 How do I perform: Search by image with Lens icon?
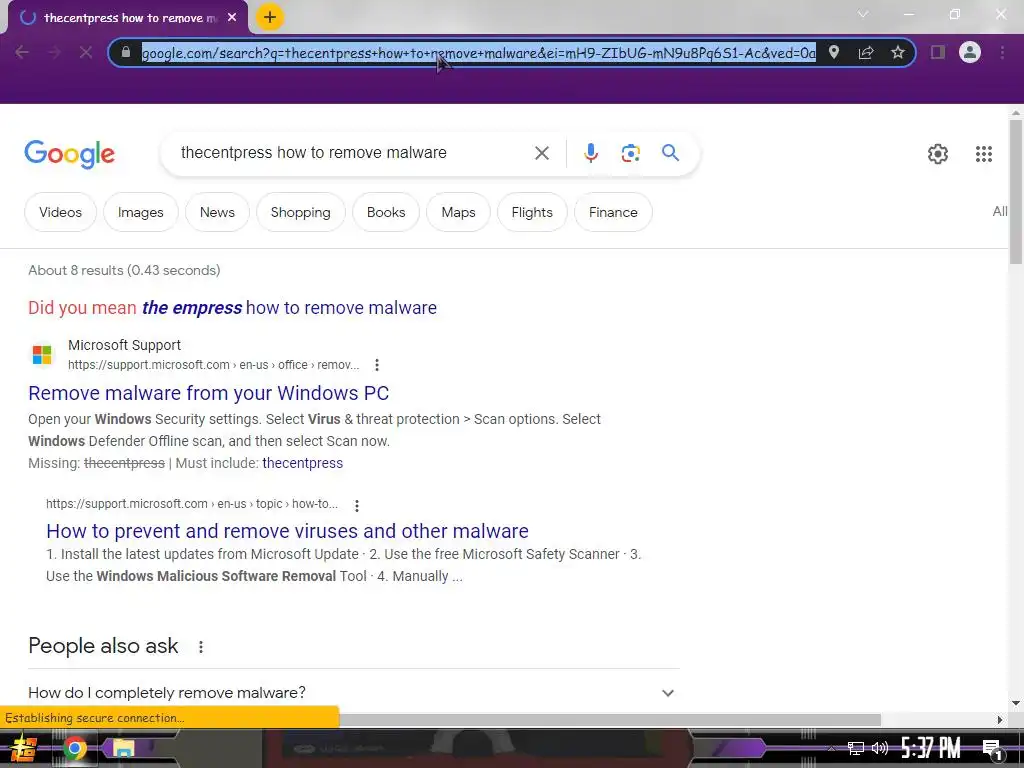click(630, 153)
